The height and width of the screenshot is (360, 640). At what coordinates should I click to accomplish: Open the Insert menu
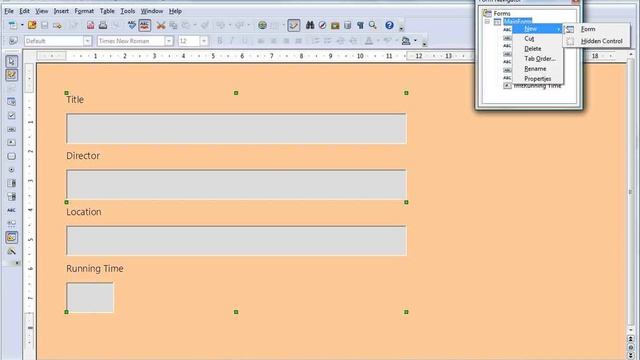(x=61, y=11)
